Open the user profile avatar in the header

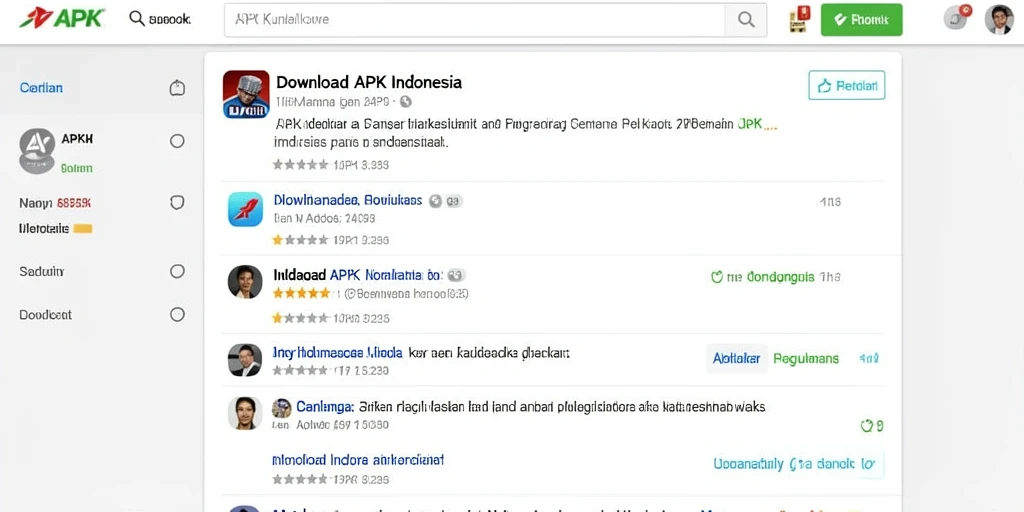[999, 20]
